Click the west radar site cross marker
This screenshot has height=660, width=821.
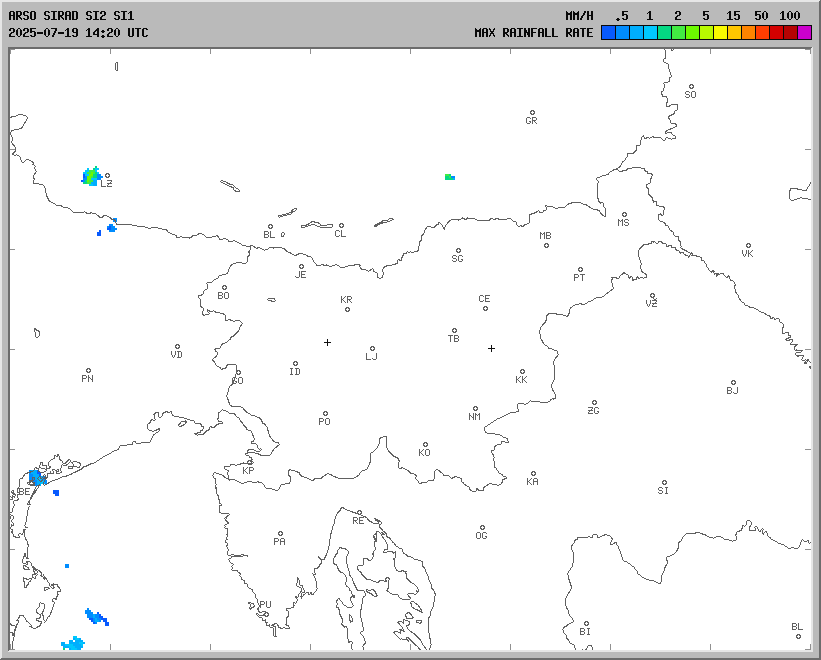pos(327,342)
